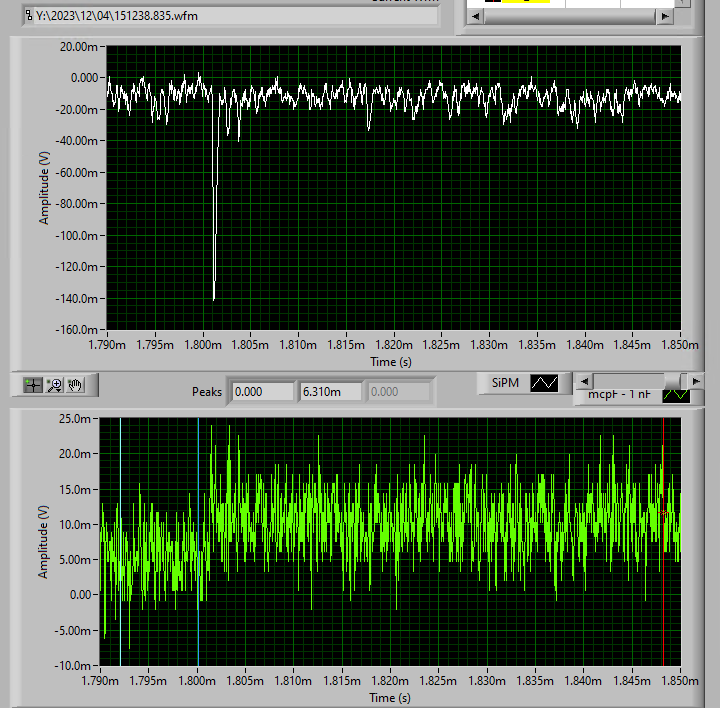This screenshot has height=708, width=720.
Task: Click the SiPM peak spike near -140m
Action: (x=214, y=295)
